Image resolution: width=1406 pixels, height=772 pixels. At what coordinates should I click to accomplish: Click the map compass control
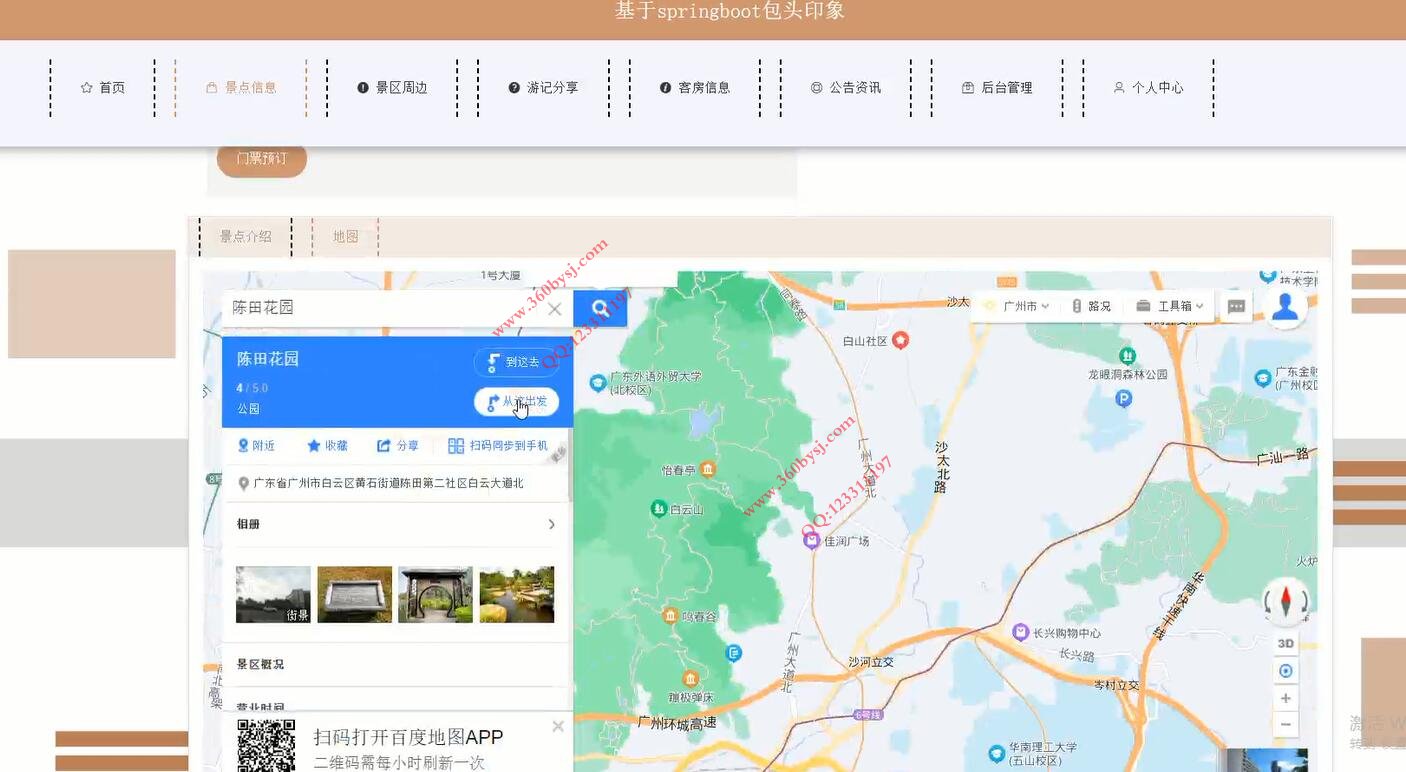click(x=1285, y=602)
